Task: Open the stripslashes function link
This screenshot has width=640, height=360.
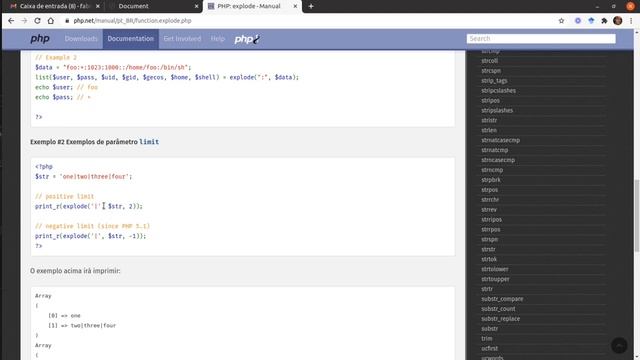Action: (497, 110)
